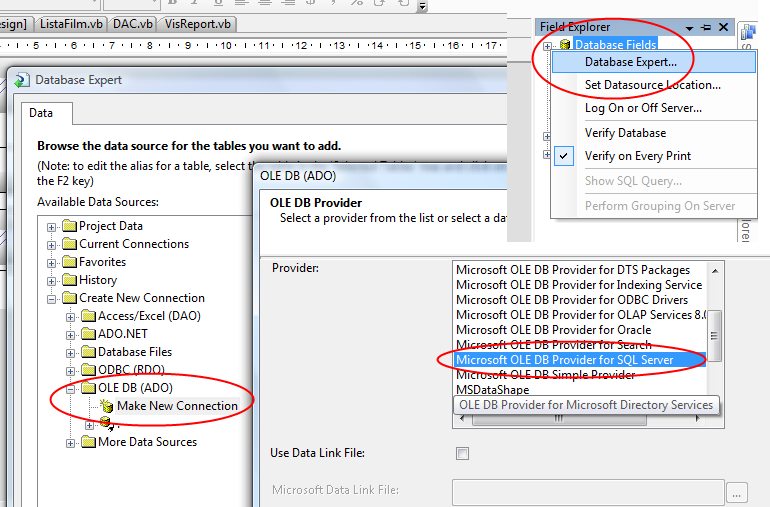
Task: Expand the Project Data folder
Action: click(51, 227)
